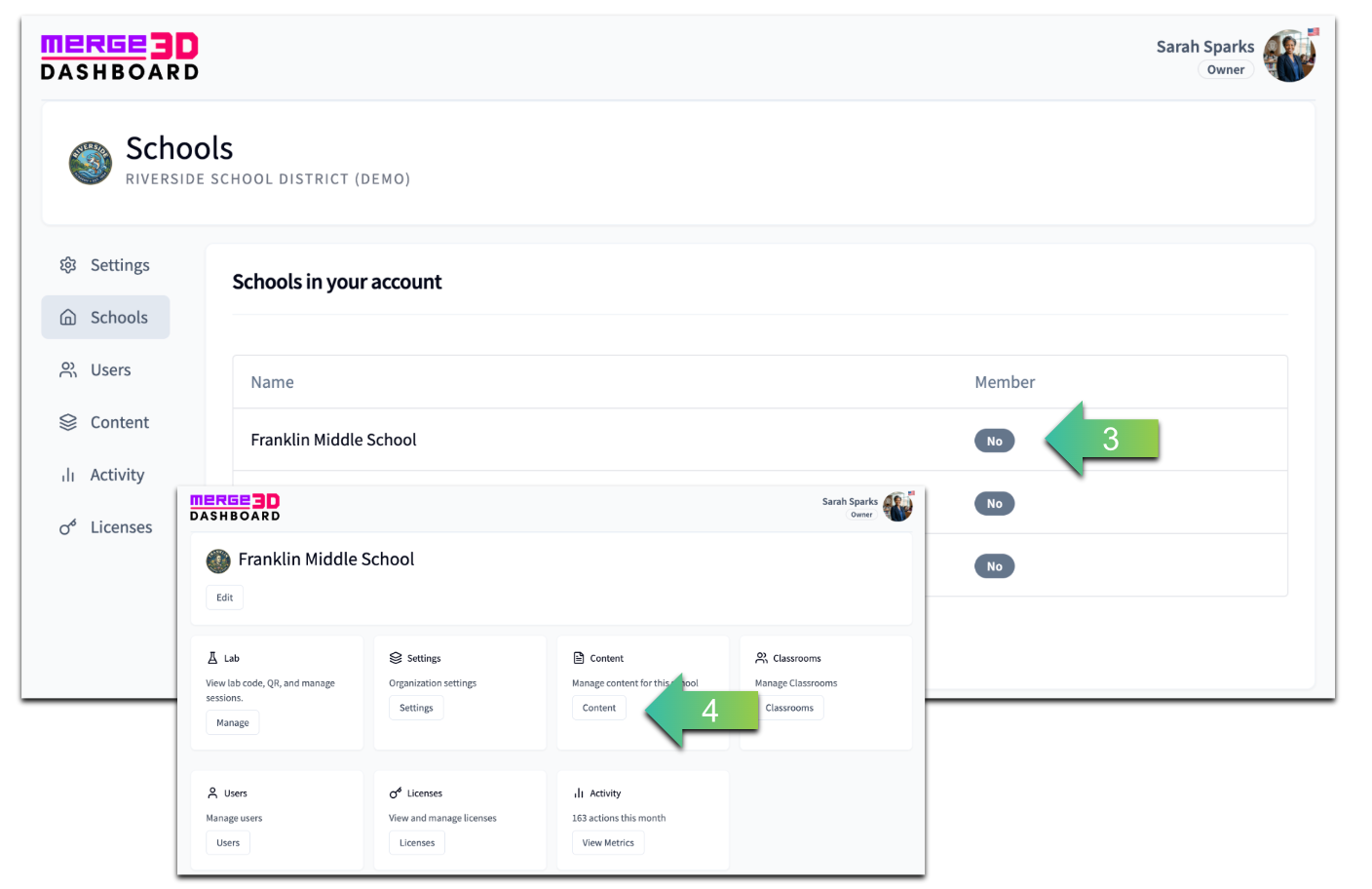This screenshot has width=1372, height=889.
Task: Click the Member column header
Action: [1005, 382]
